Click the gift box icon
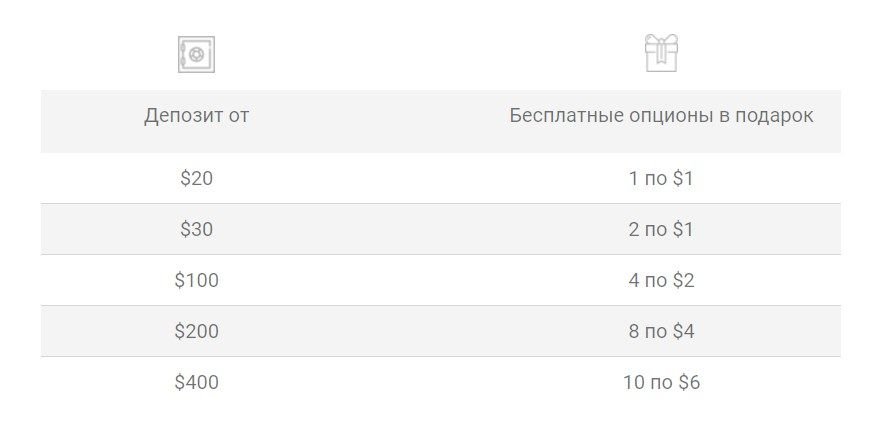The width and height of the screenshot is (880, 439). tap(661, 53)
